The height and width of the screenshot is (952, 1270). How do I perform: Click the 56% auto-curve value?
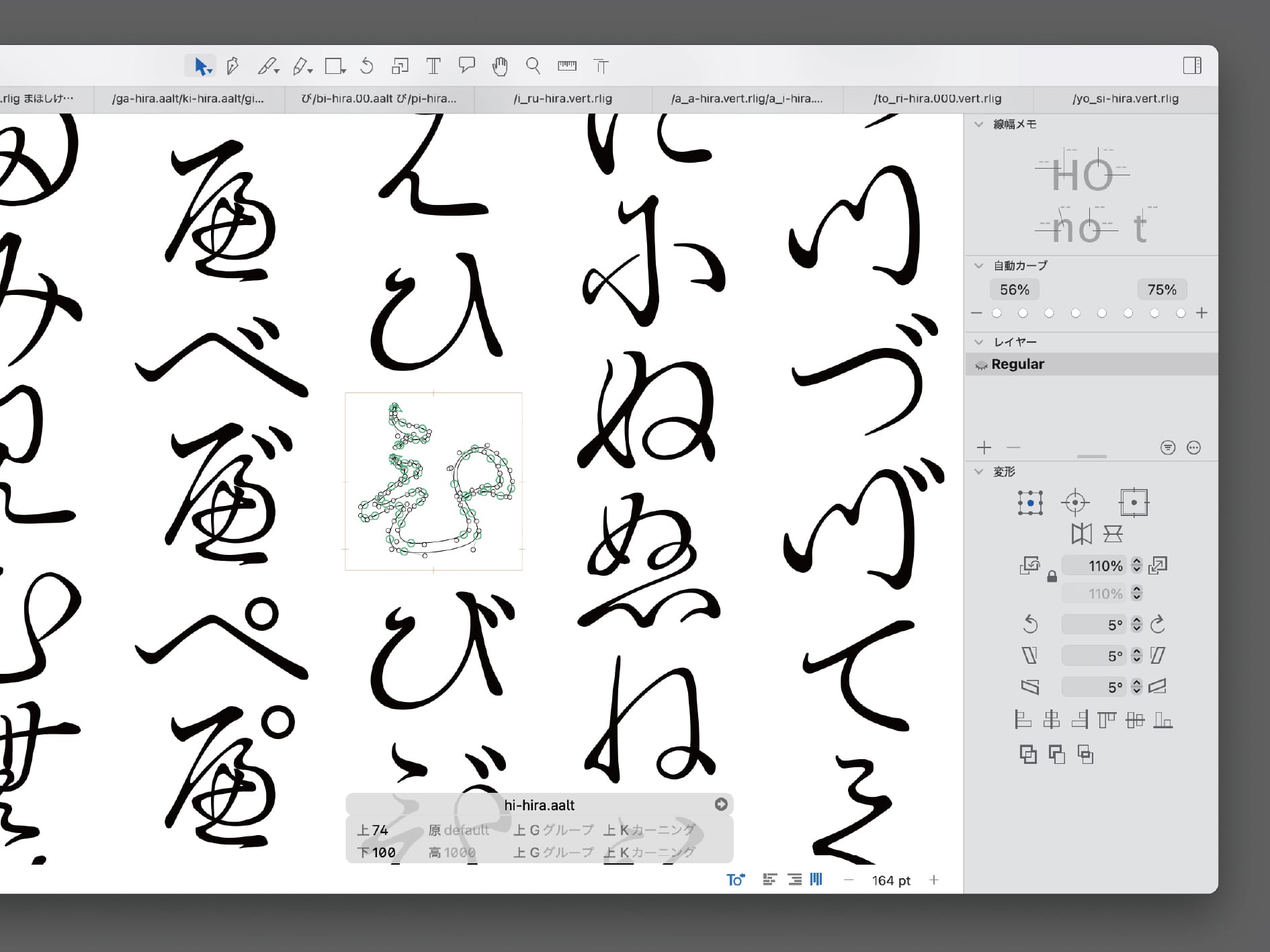[1015, 290]
